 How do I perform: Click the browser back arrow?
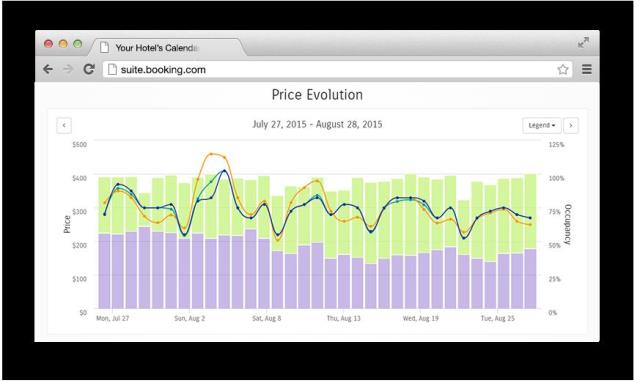(48, 69)
